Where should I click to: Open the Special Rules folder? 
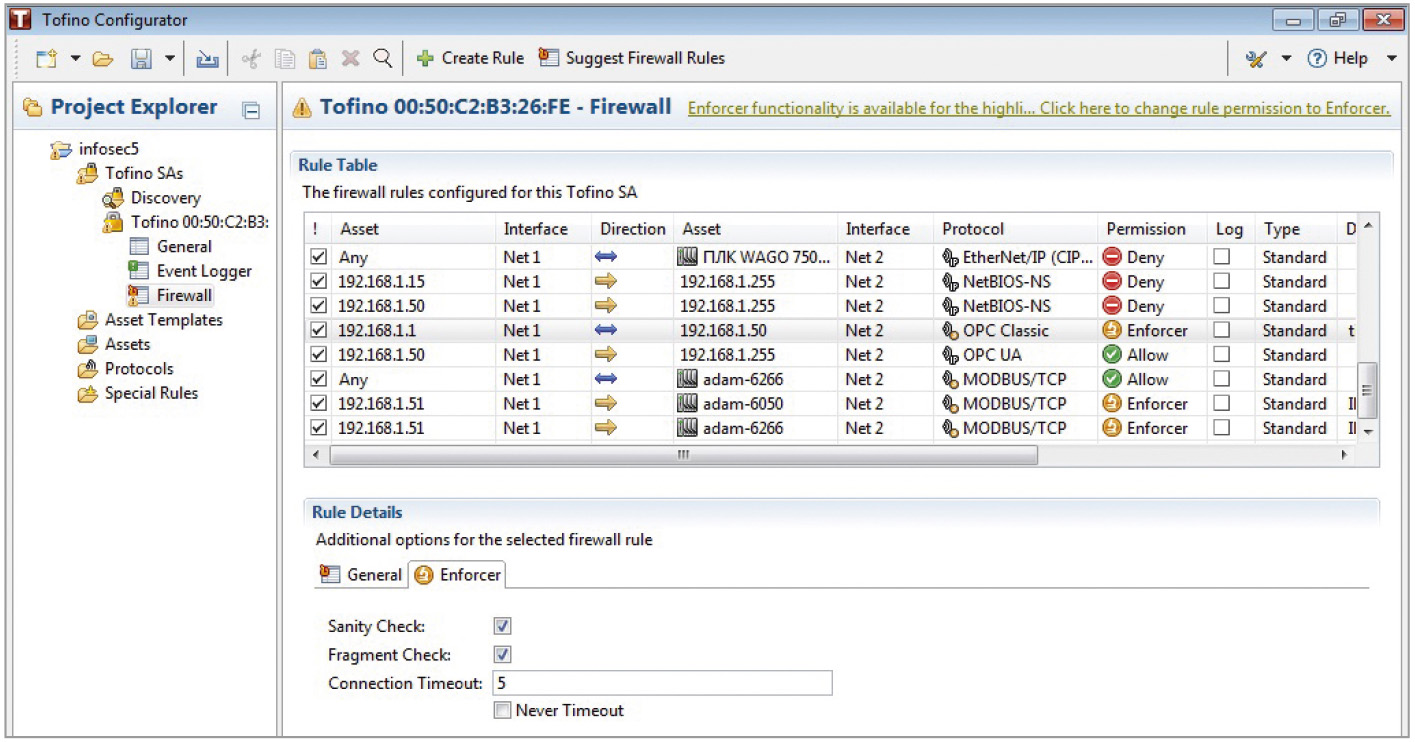click(138, 393)
